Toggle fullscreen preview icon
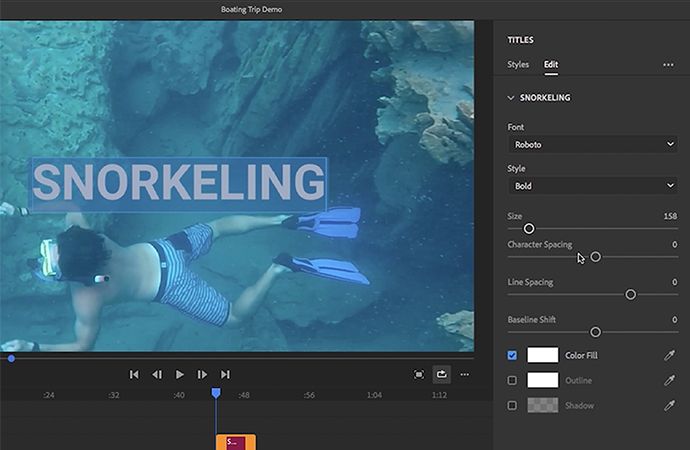690x450 pixels. tap(419, 374)
